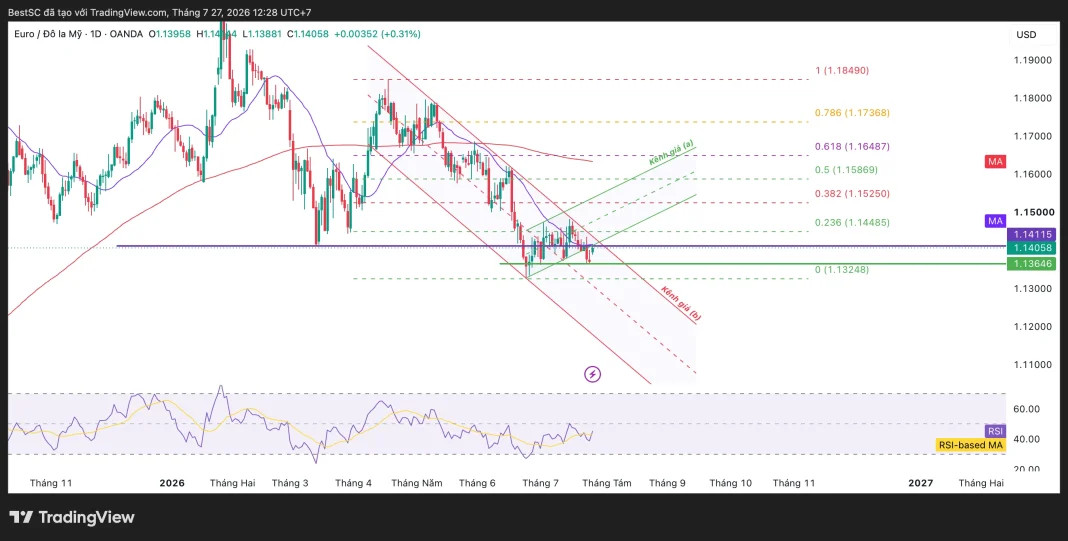Click the Tháng 4 time axis label
This screenshot has height=541, width=1068.
click(354, 483)
